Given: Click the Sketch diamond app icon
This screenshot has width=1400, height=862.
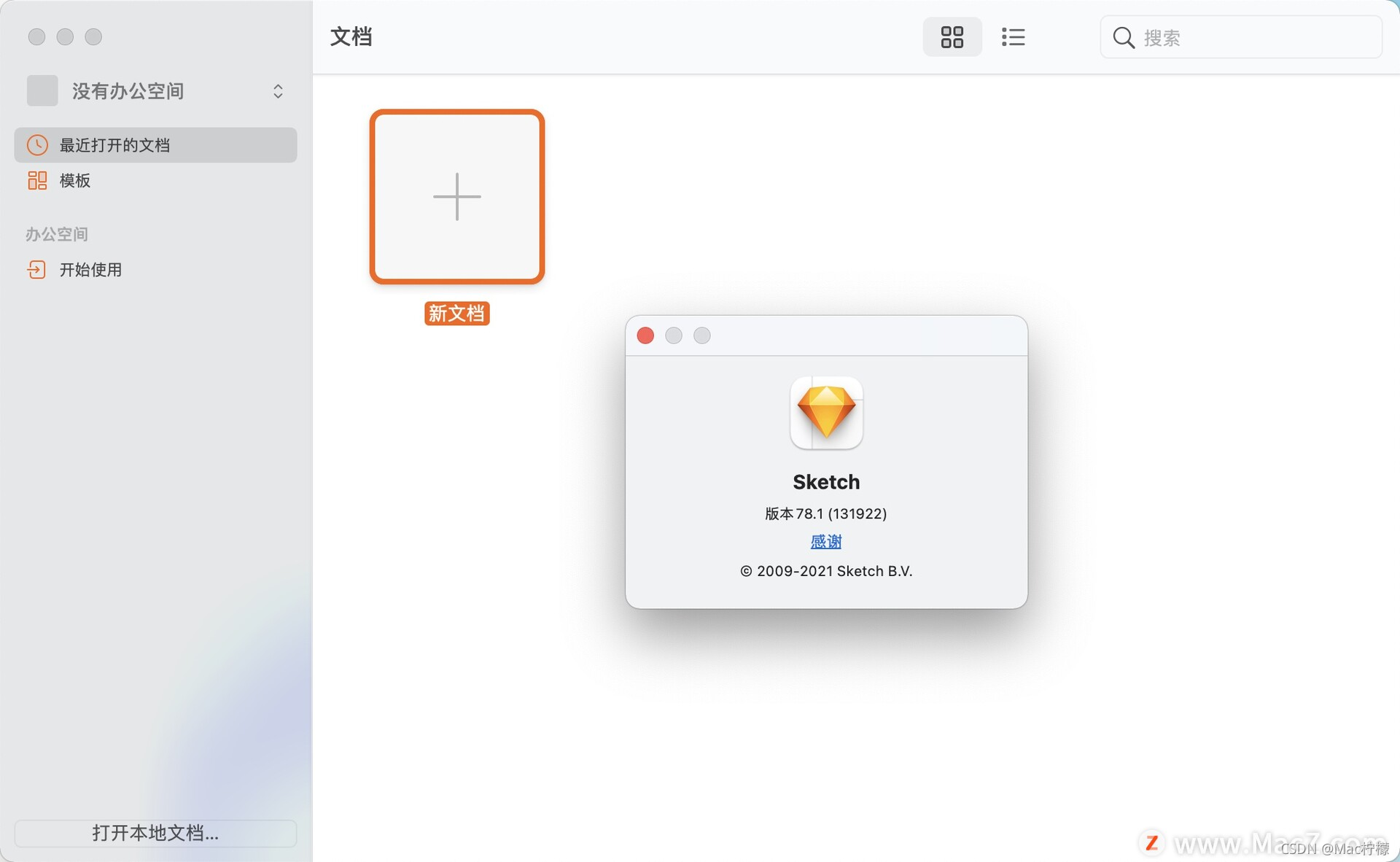Looking at the screenshot, I should coord(825,413).
